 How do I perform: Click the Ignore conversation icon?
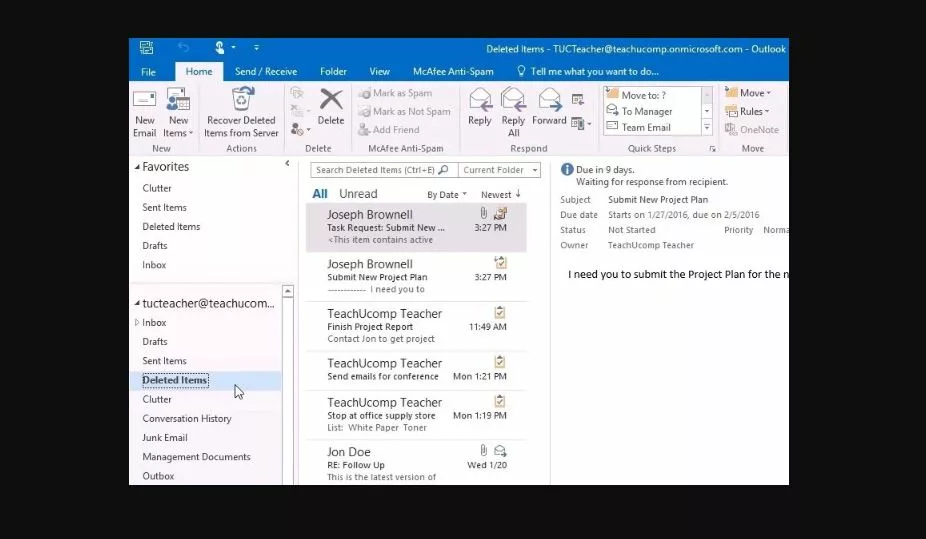point(297,93)
